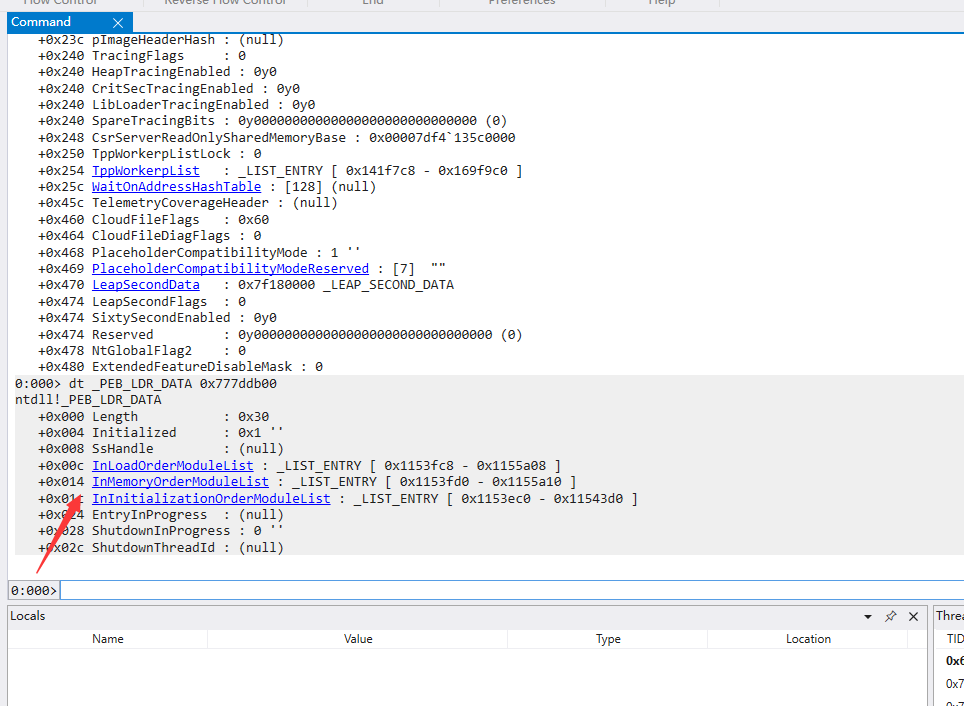
Task: Sort Locals by the Name column
Action: pyautogui.click(x=108, y=639)
